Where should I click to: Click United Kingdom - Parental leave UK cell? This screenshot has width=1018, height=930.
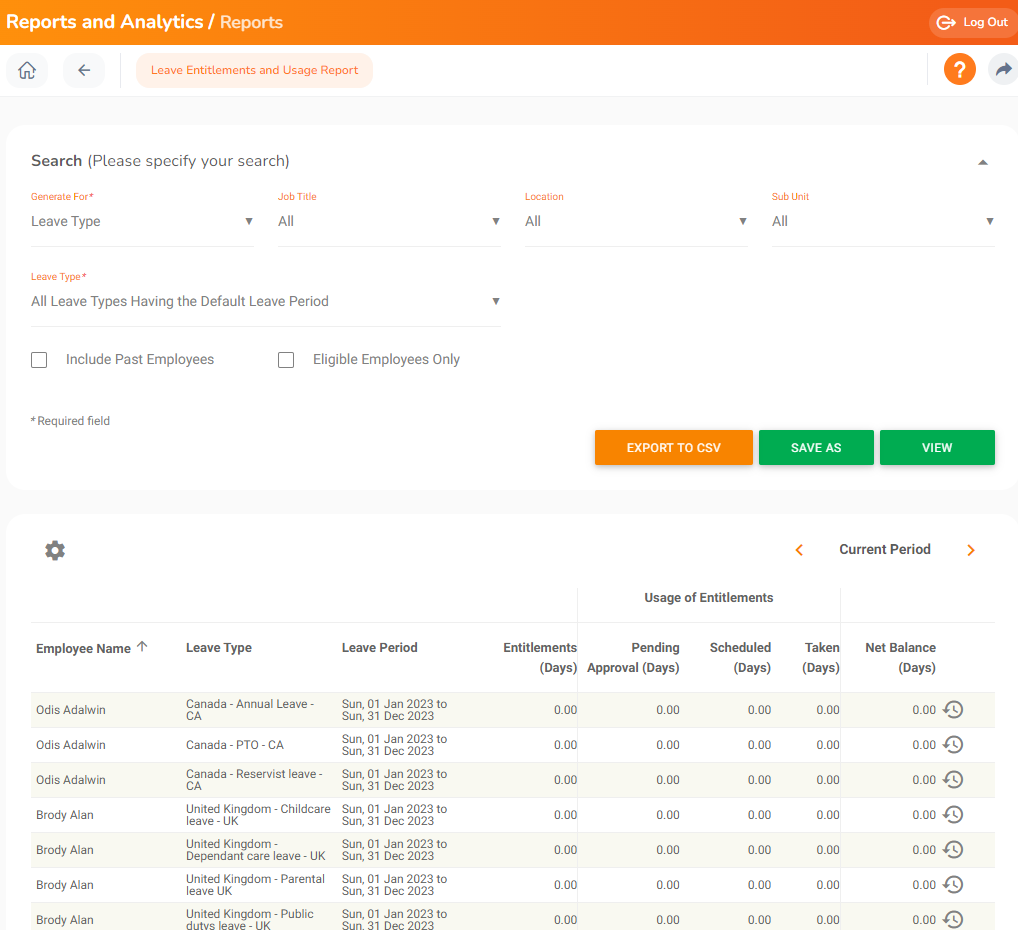(255, 885)
